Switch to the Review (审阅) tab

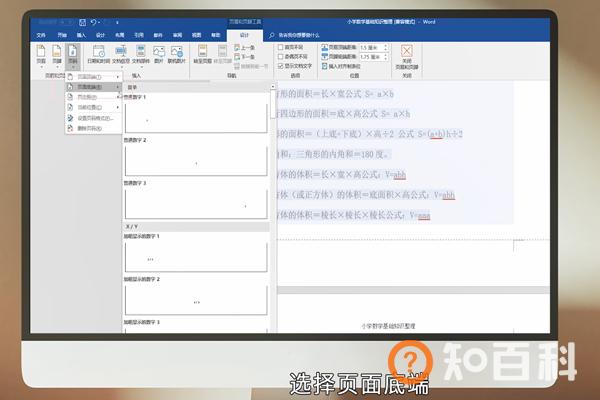pos(177,35)
